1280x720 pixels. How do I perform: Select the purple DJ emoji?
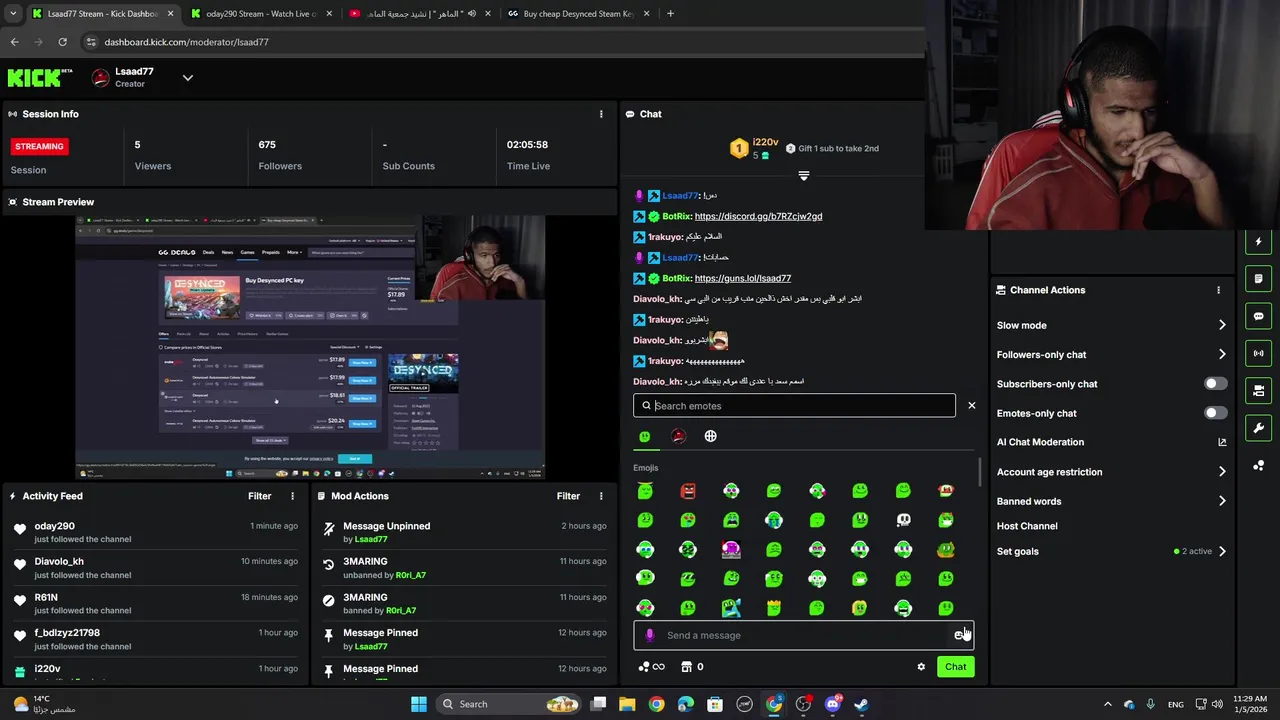click(731, 549)
